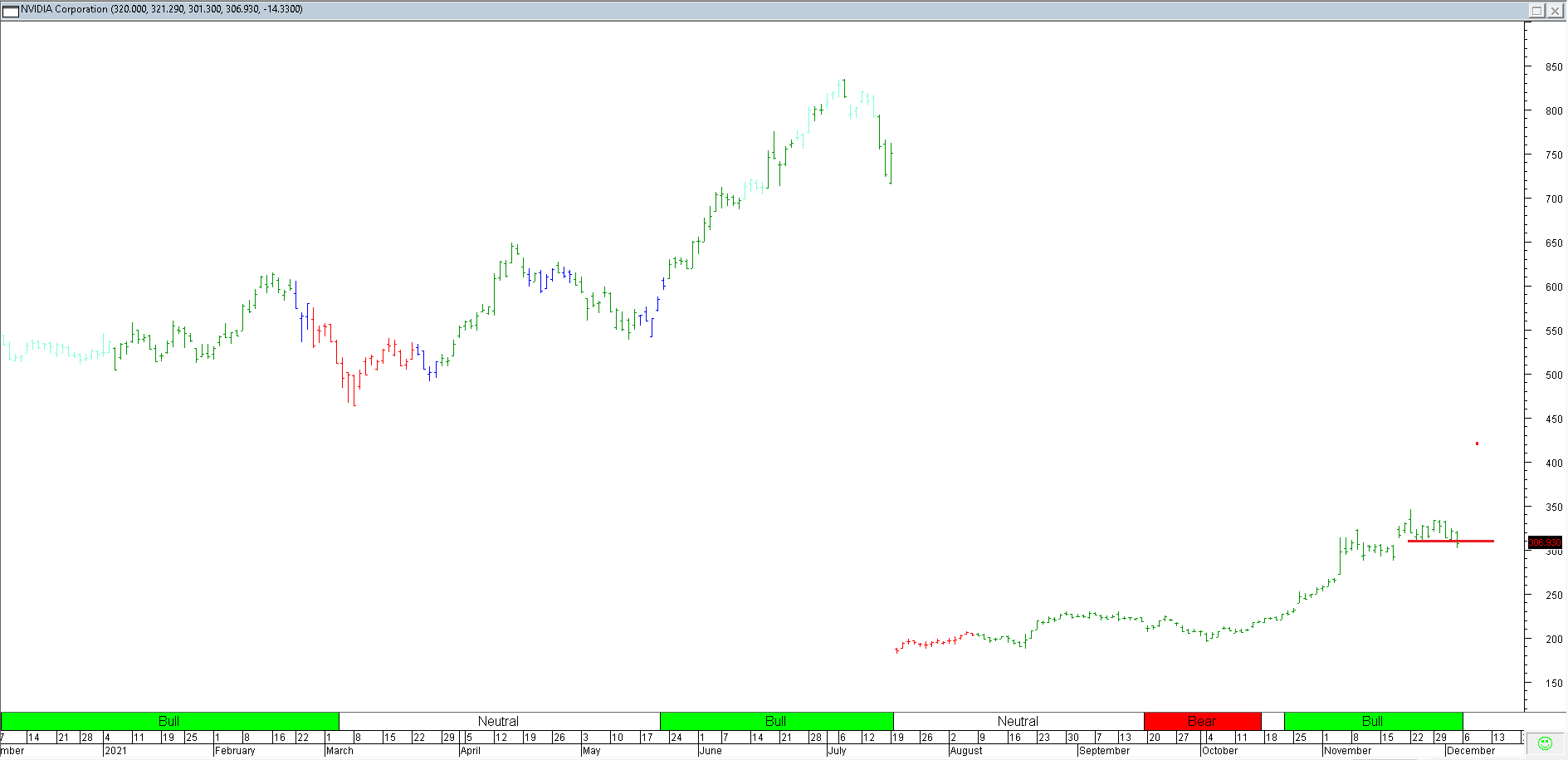Click the July month label
Image resolution: width=1568 pixels, height=760 pixels.
837,751
